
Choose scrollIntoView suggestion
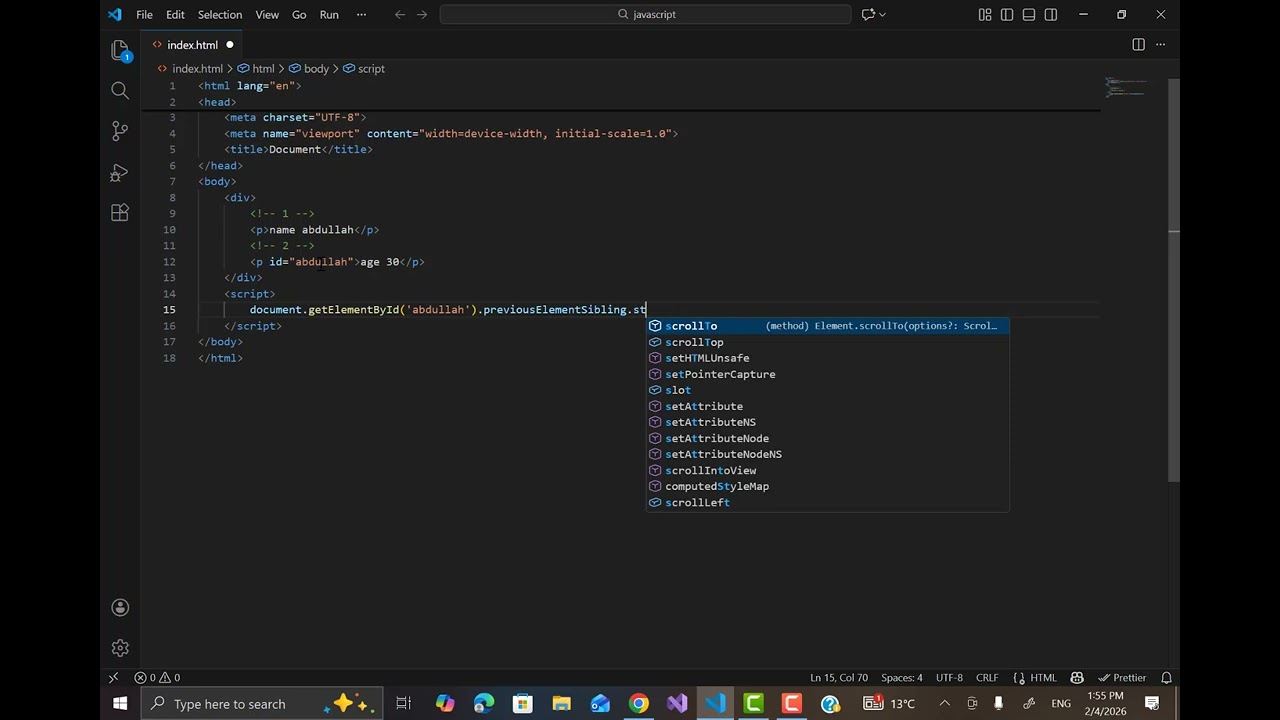pyautogui.click(x=827, y=470)
